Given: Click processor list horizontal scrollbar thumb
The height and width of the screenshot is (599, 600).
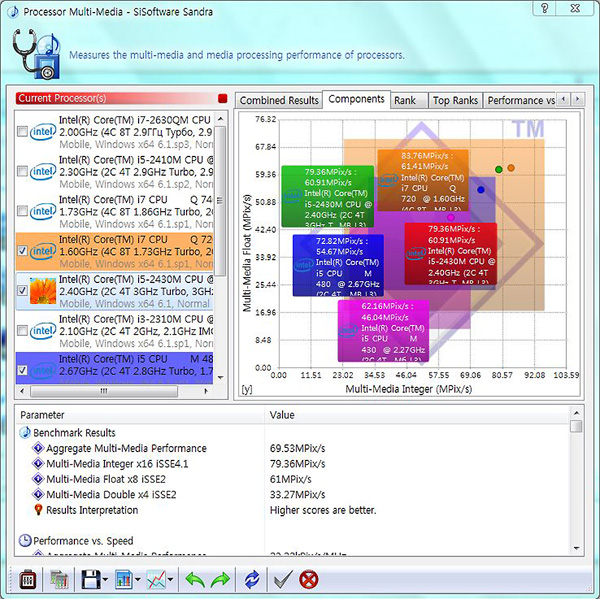Looking at the screenshot, I should click(104, 391).
